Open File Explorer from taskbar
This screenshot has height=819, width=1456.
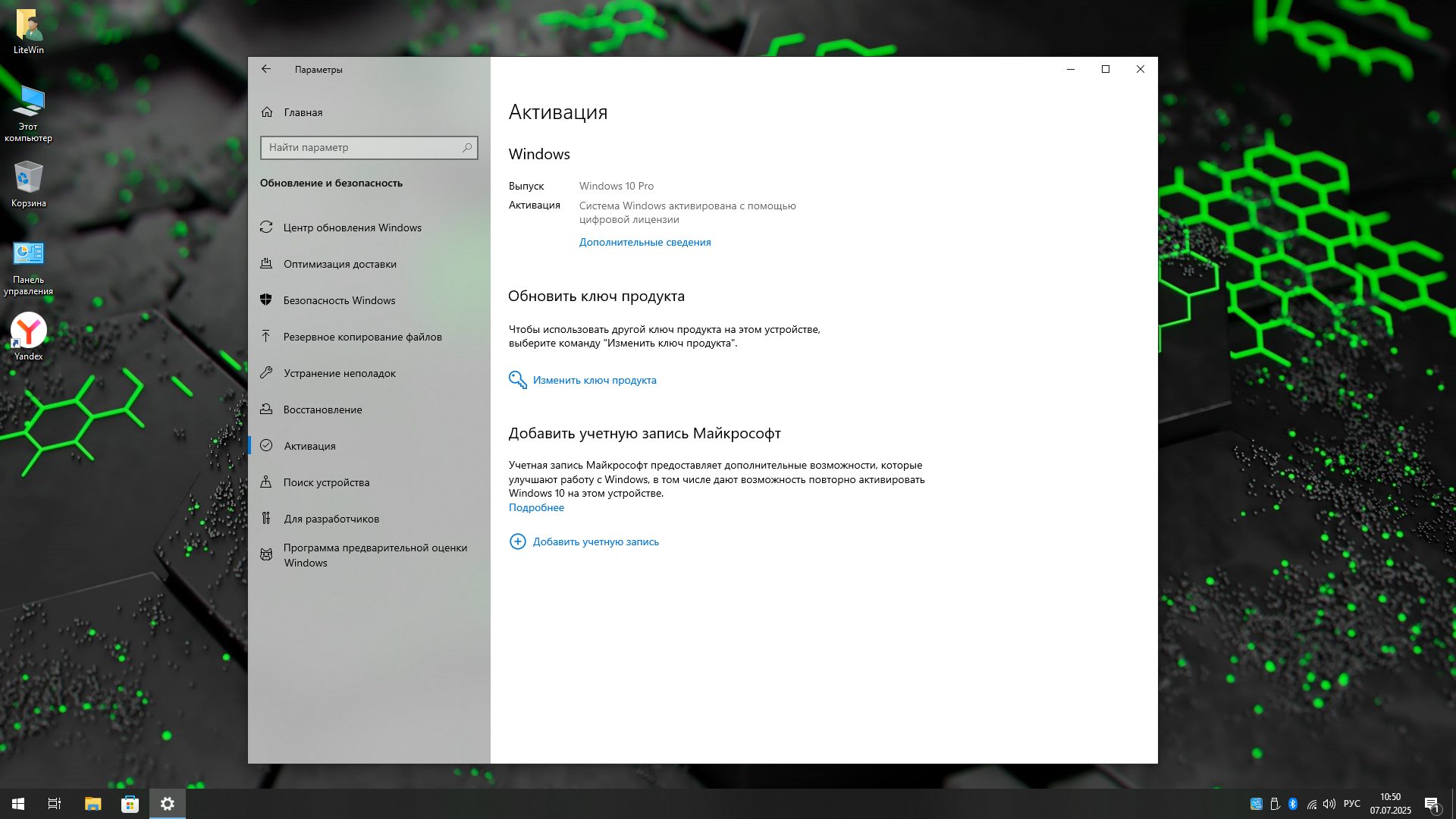[93, 804]
